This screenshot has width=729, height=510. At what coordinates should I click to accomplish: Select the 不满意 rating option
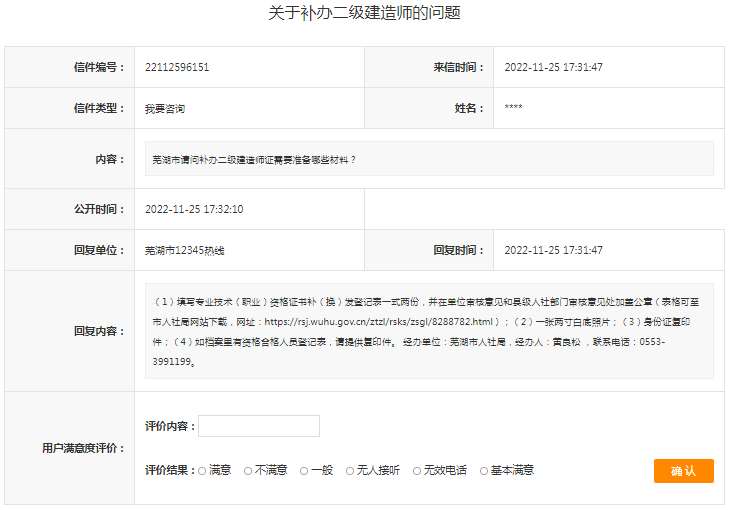pyautogui.click(x=248, y=471)
